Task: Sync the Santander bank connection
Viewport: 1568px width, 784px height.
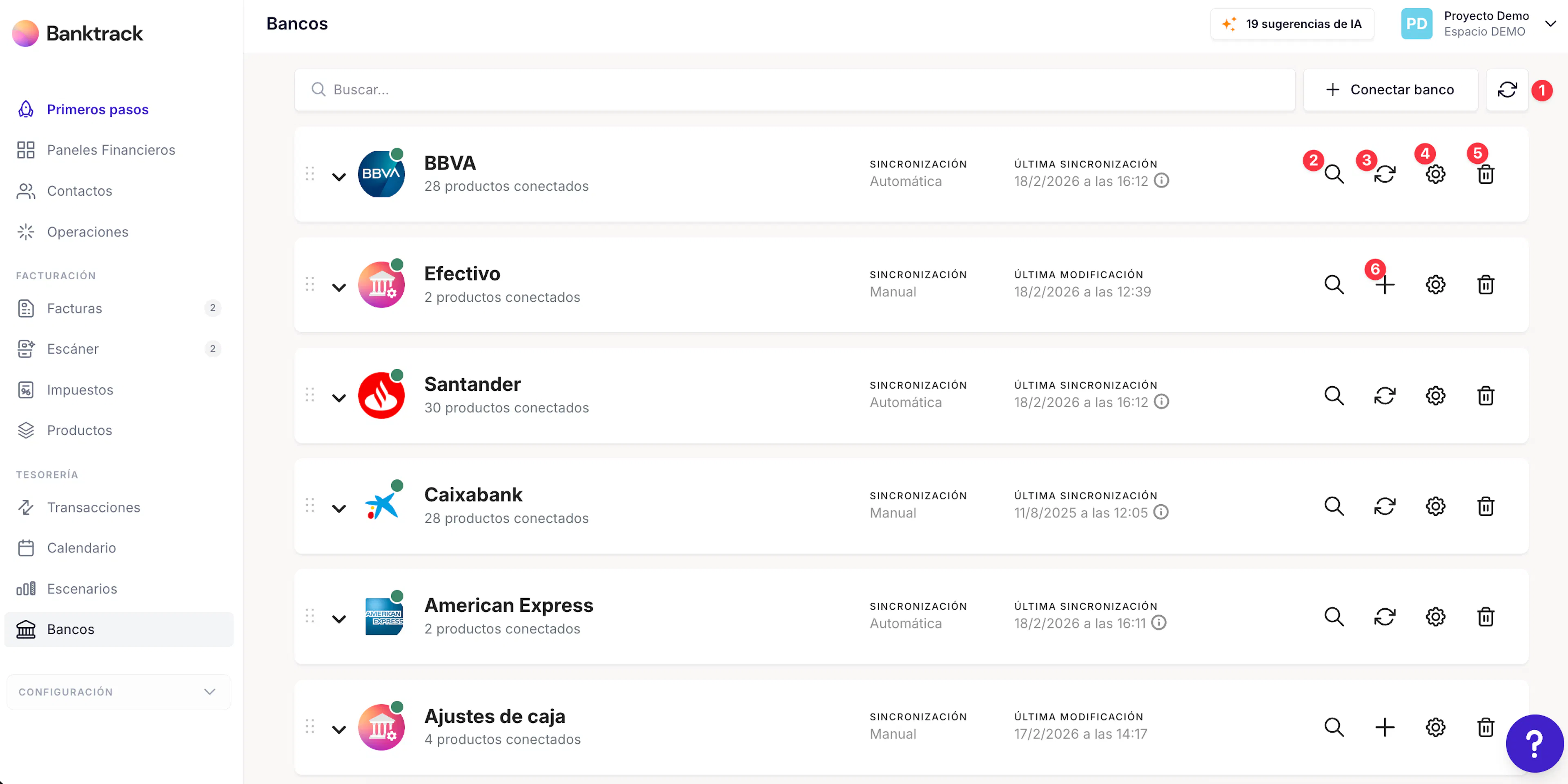Action: 1384,396
